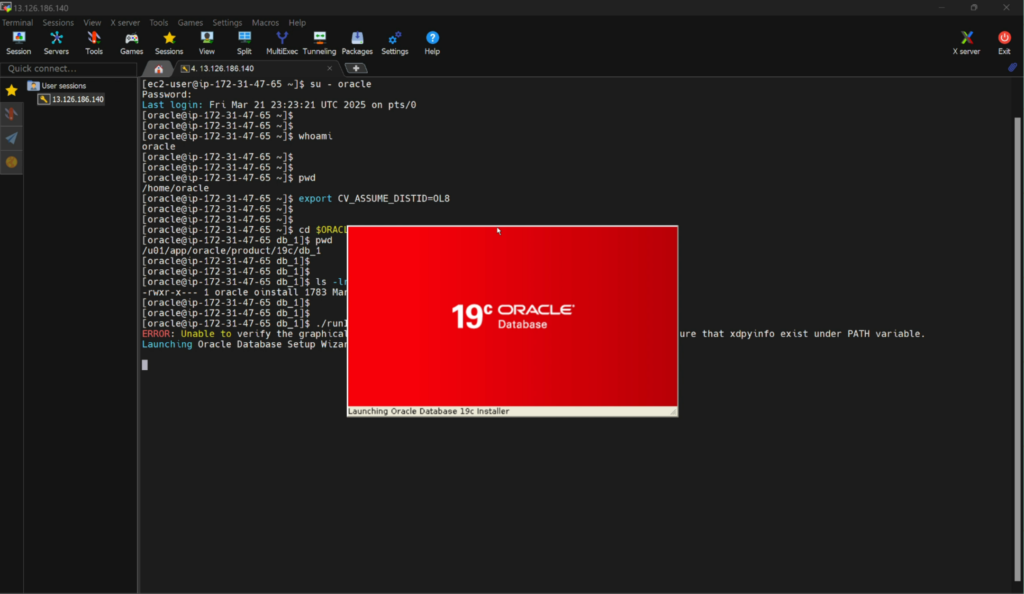The height and width of the screenshot is (594, 1024).
Task: Open the Terminal menu
Action: pyautogui.click(x=18, y=23)
